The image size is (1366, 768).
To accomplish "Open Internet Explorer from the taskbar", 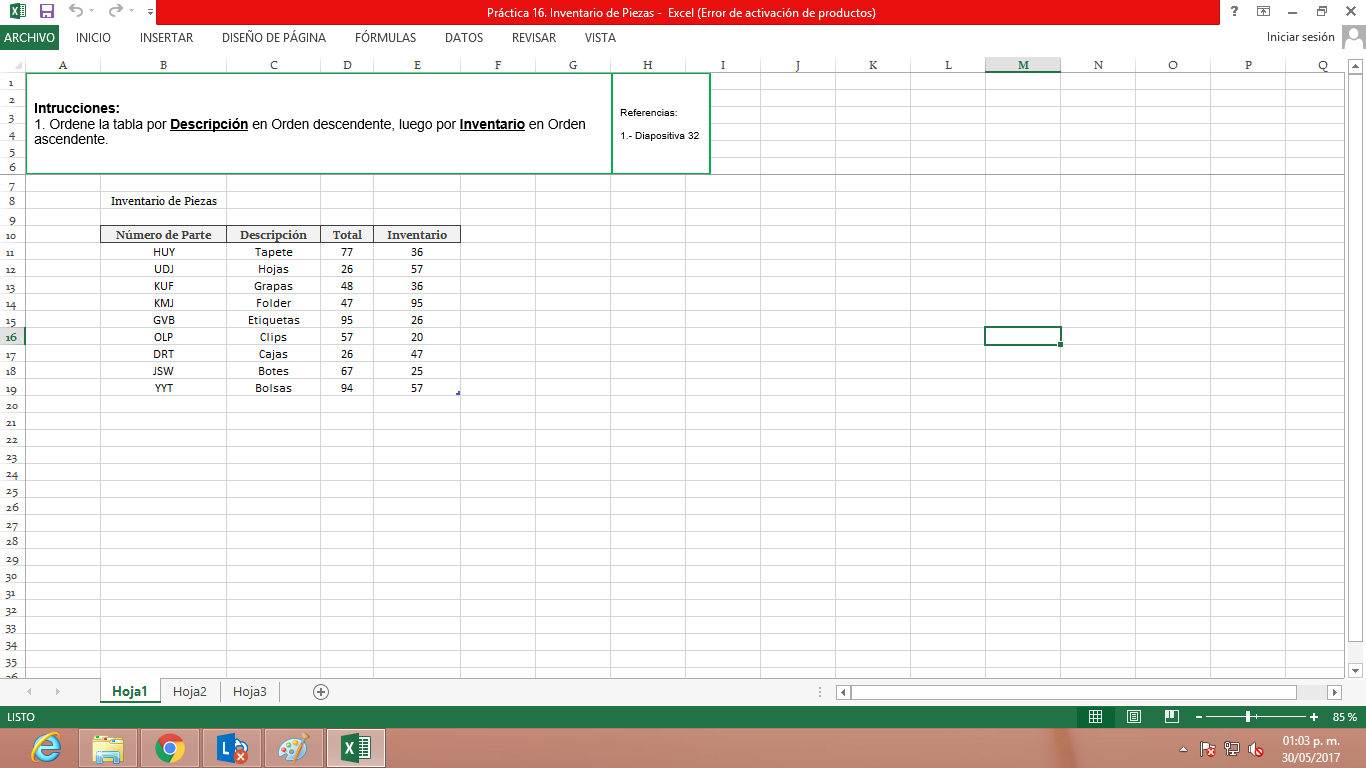I will [x=46, y=748].
